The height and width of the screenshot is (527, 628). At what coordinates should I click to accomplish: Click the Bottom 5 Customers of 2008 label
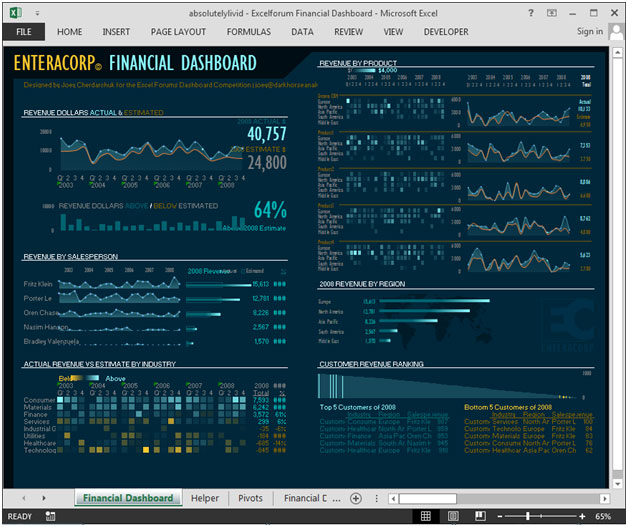[508, 407]
